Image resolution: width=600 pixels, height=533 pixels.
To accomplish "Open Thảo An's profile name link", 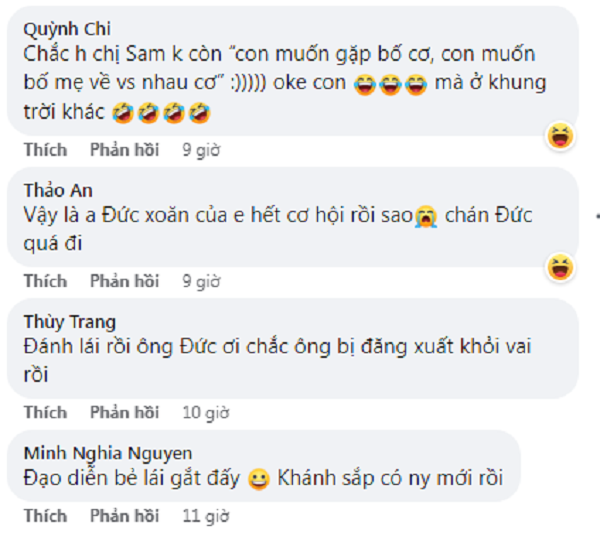I will [x=51, y=190].
